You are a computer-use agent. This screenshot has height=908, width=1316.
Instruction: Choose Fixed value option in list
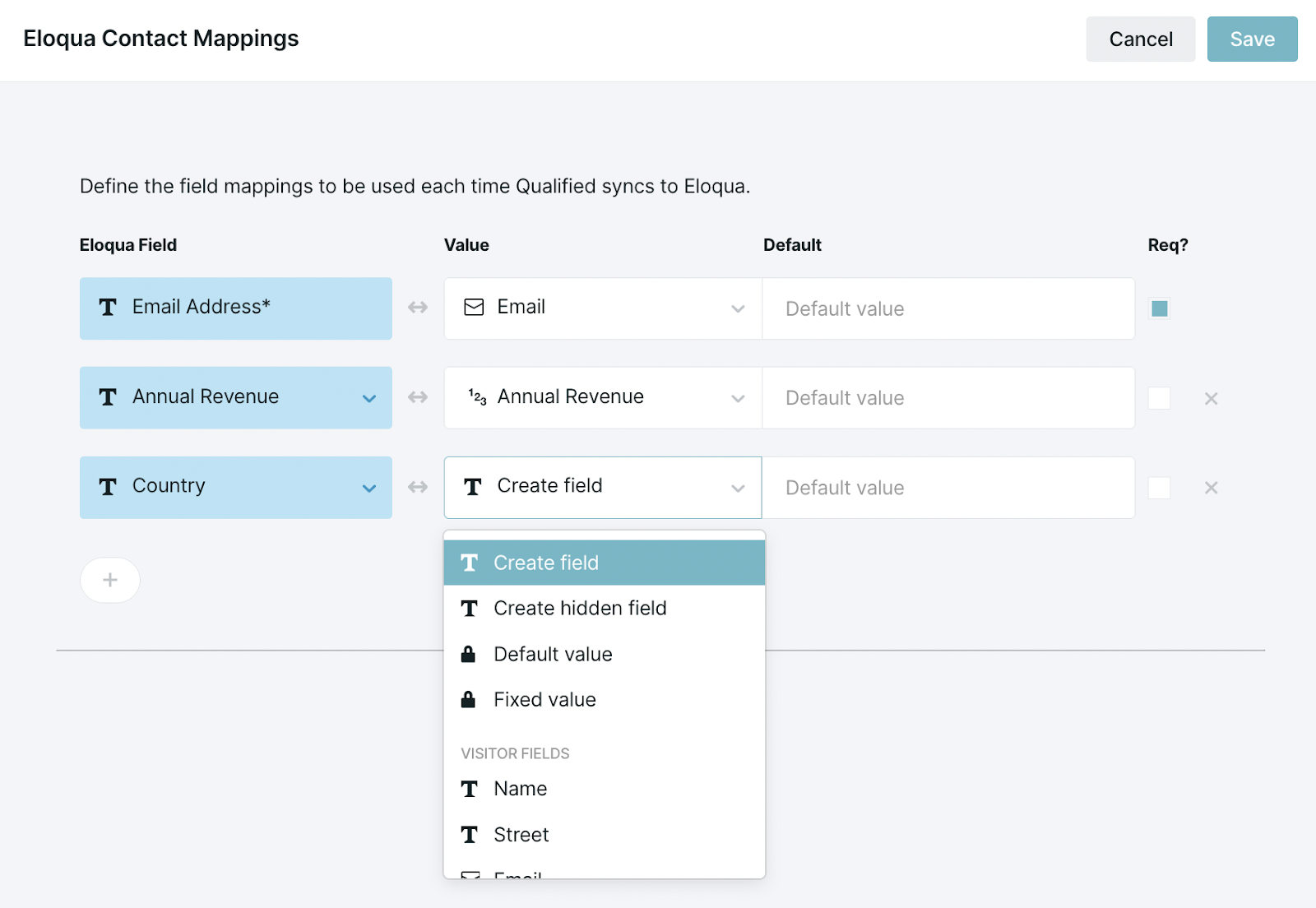[605, 700]
